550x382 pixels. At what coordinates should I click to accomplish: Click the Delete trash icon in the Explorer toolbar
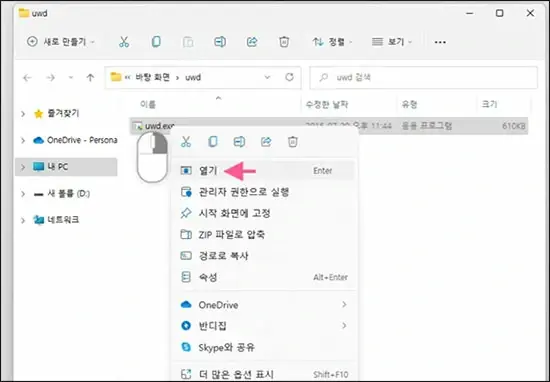[x=284, y=42]
